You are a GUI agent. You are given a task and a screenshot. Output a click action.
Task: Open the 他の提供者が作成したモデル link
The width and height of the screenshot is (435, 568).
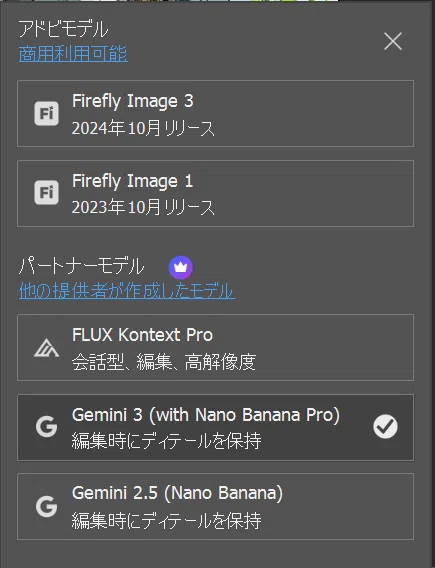[x=127, y=291]
